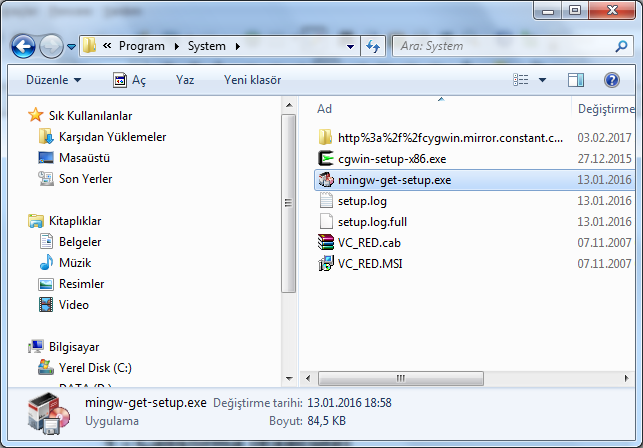Click Yaz in the toolbar
The width and height of the screenshot is (643, 448).
point(185,80)
